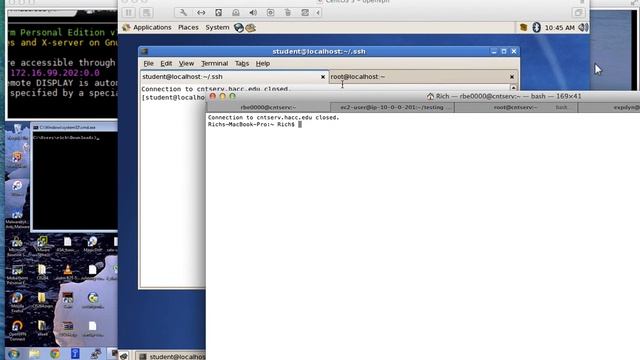640x360 pixels.
Task: Click yellow minimize button of Mac Terminal
Action: click(222, 97)
